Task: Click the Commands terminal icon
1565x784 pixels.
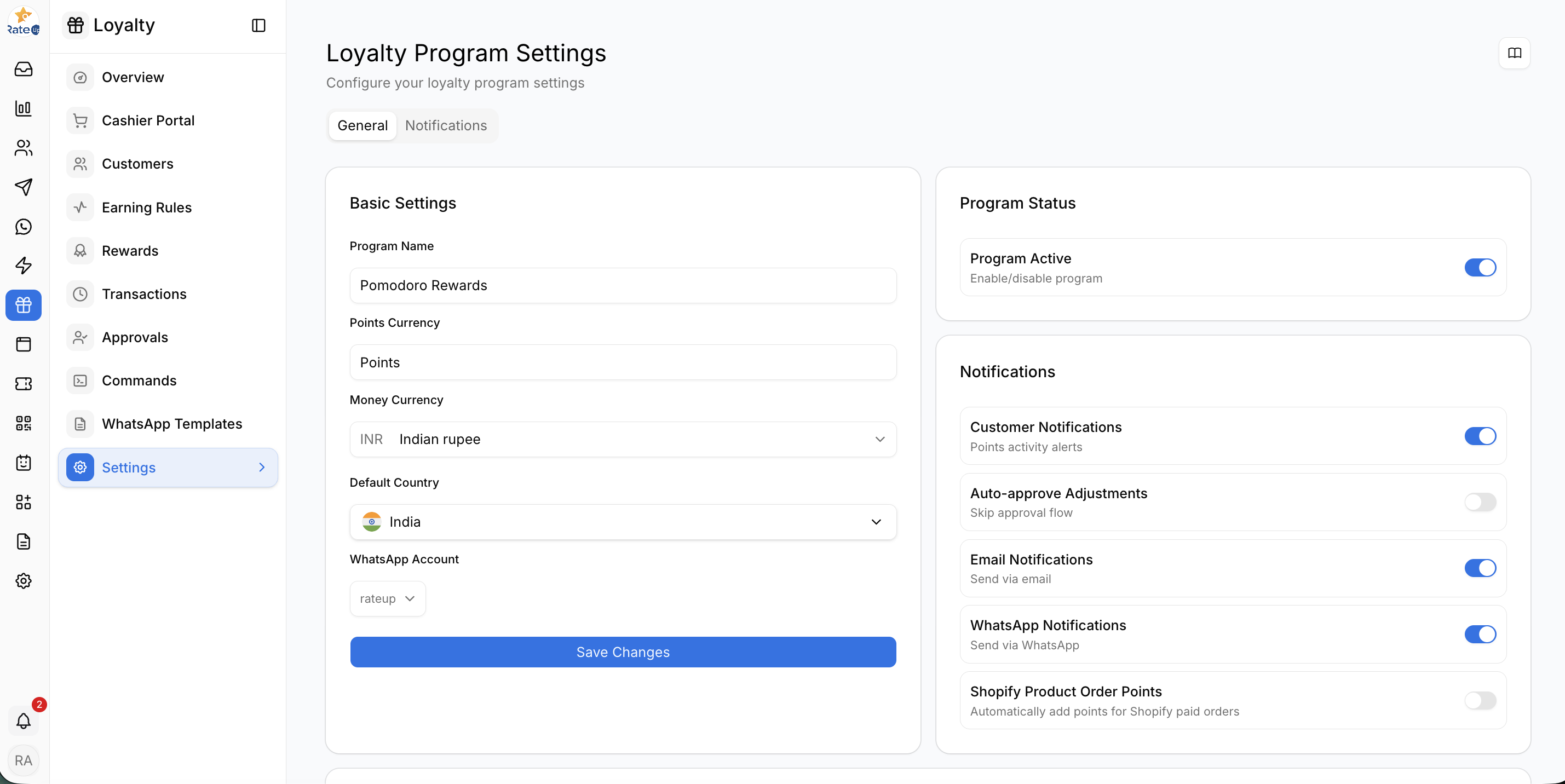Action: coord(80,381)
